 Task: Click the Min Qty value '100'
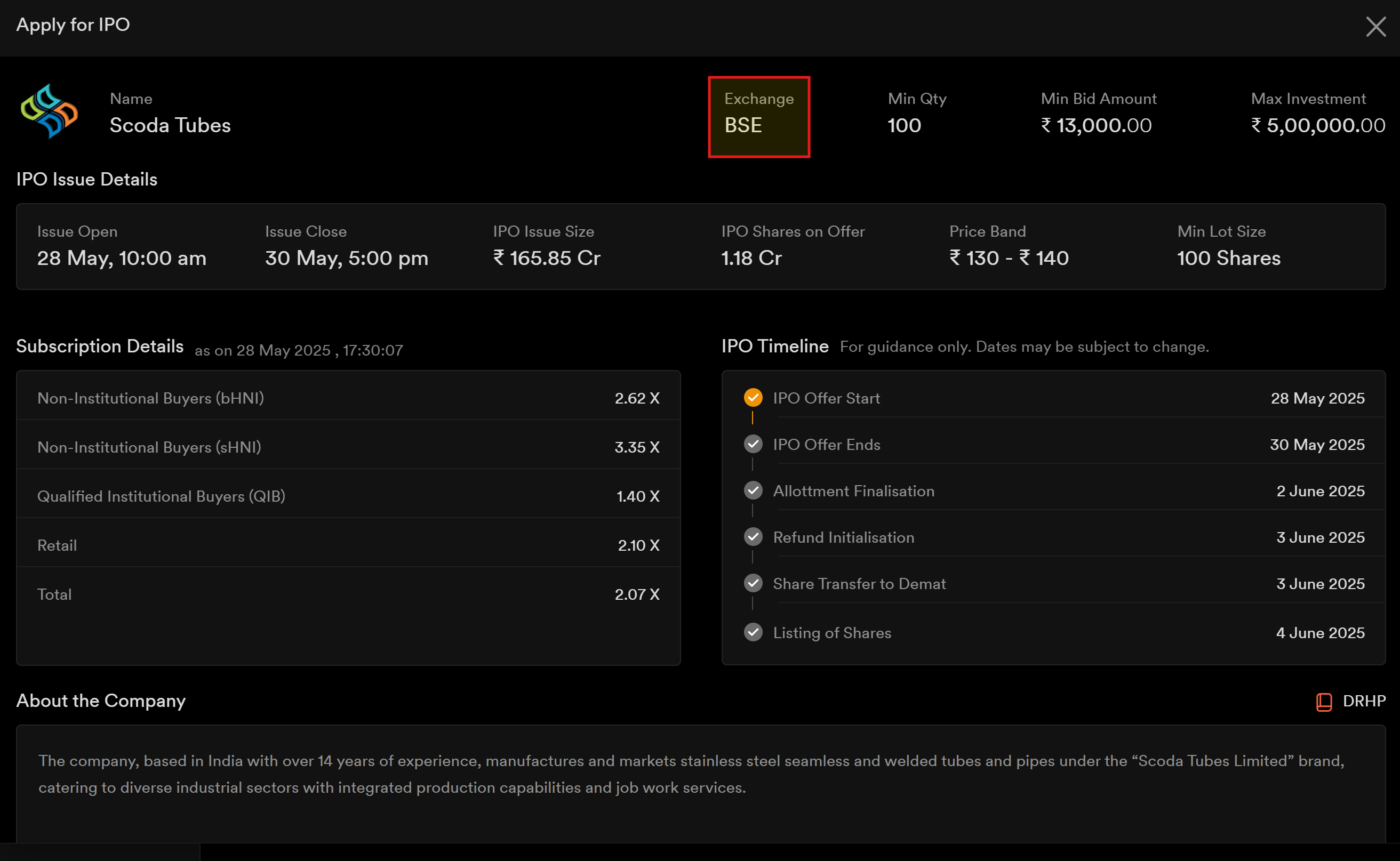point(905,125)
